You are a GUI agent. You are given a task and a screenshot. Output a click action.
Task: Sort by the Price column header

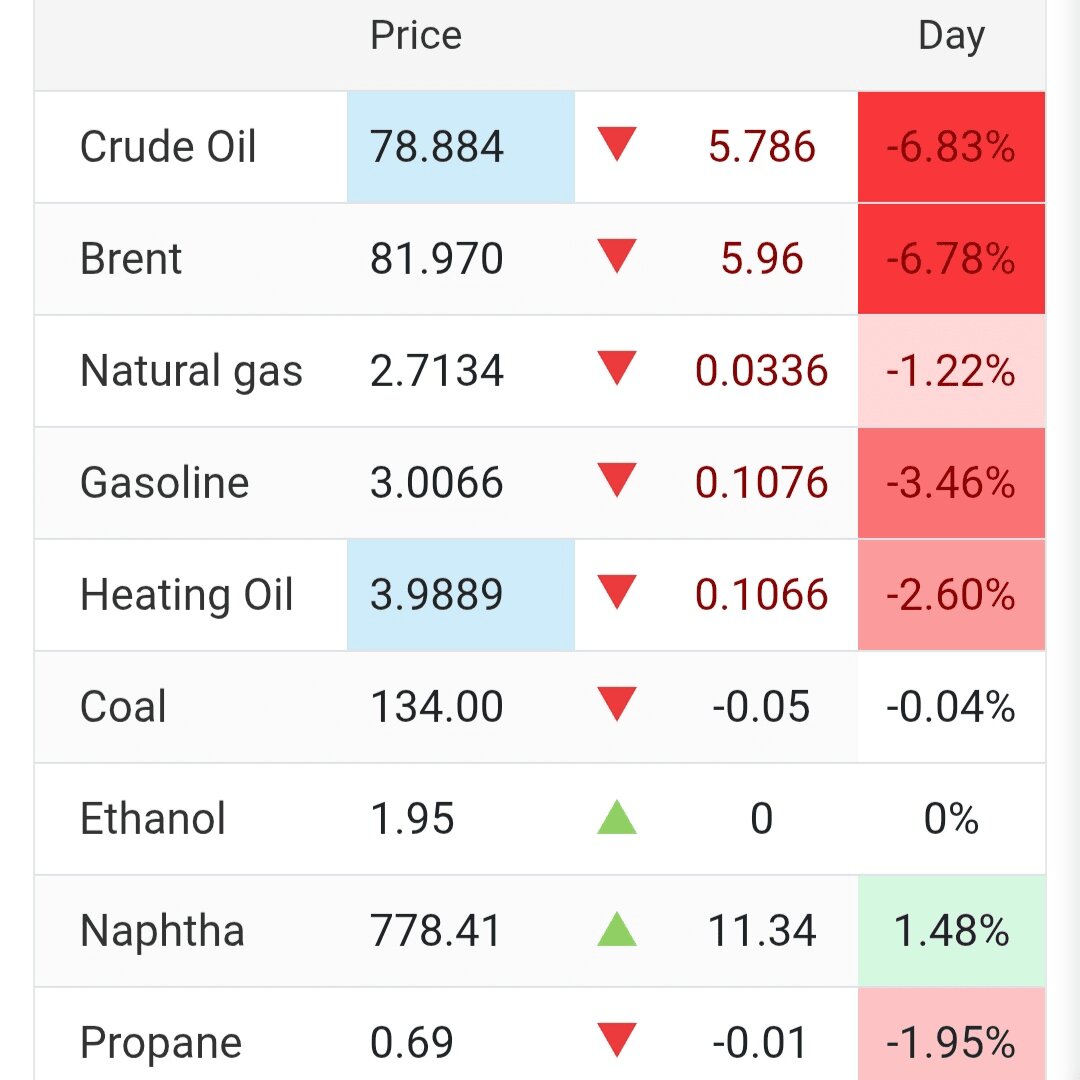[416, 35]
